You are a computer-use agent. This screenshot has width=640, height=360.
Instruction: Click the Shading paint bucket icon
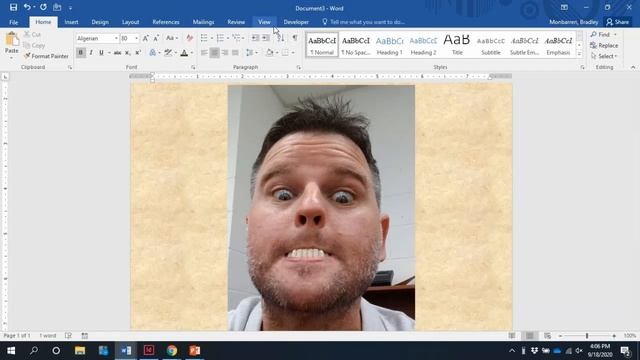tap(269, 53)
